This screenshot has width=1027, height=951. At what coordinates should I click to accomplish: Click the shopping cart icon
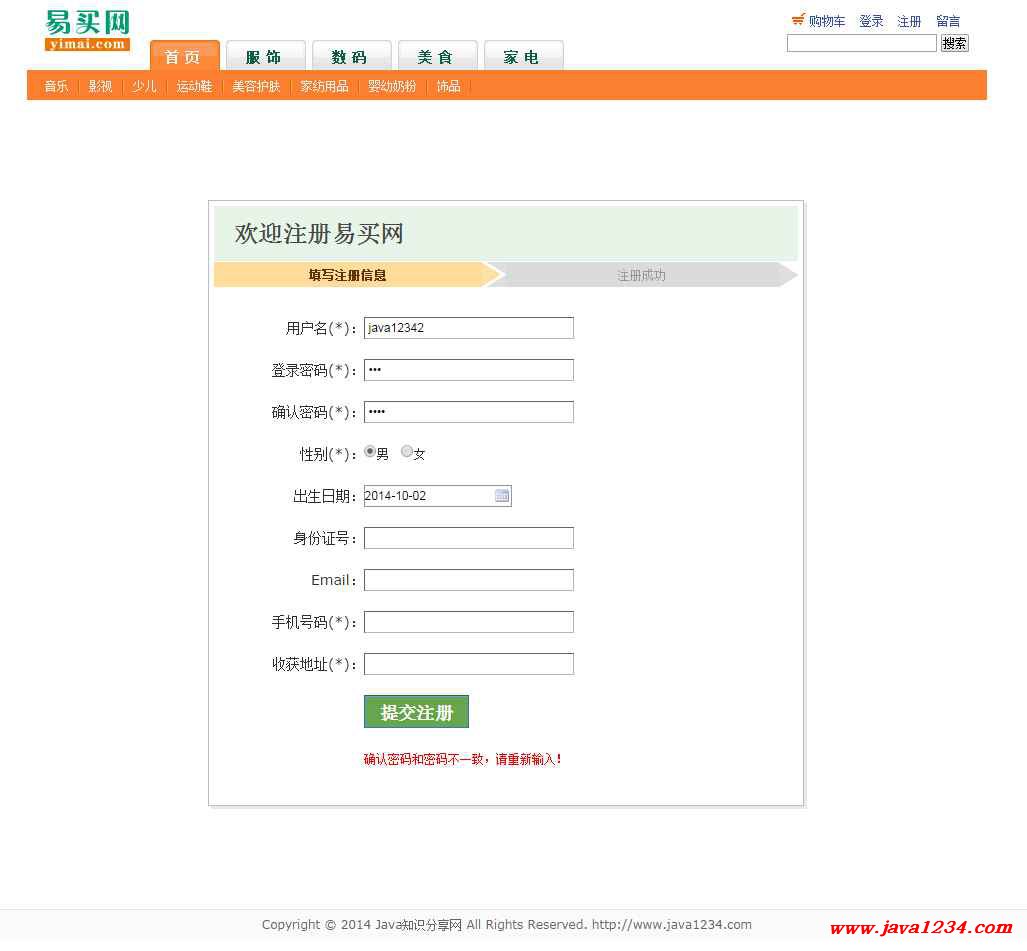click(797, 20)
